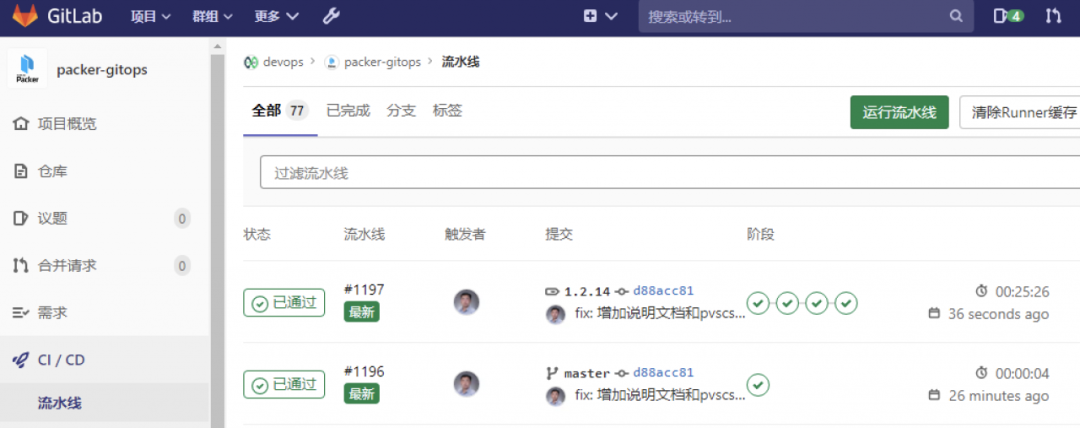Open master branch link
This screenshot has height=428, width=1080.
[587, 374]
